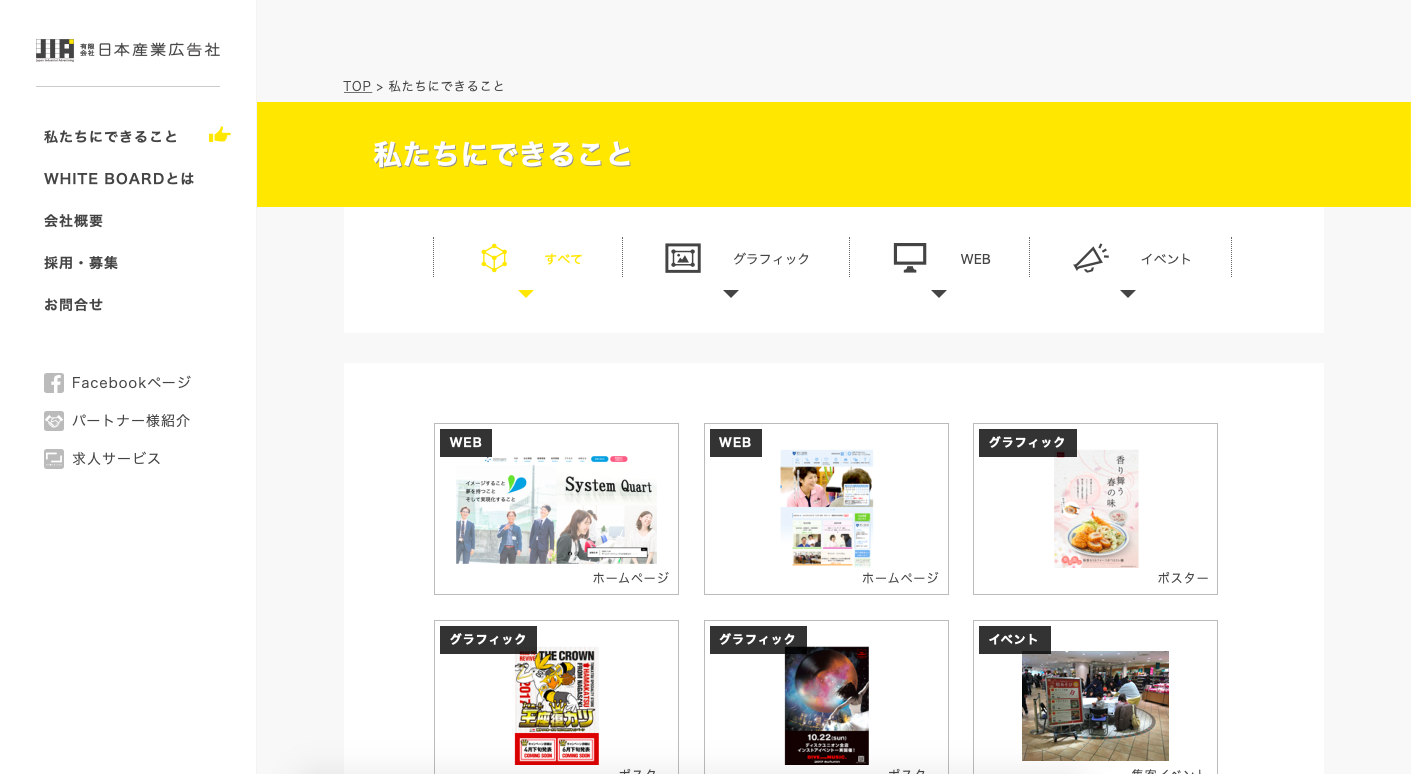The height and width of the screenshot is (774, 1411).
Task: Open 私たちにできること in side menu
Action: (111, 136)
